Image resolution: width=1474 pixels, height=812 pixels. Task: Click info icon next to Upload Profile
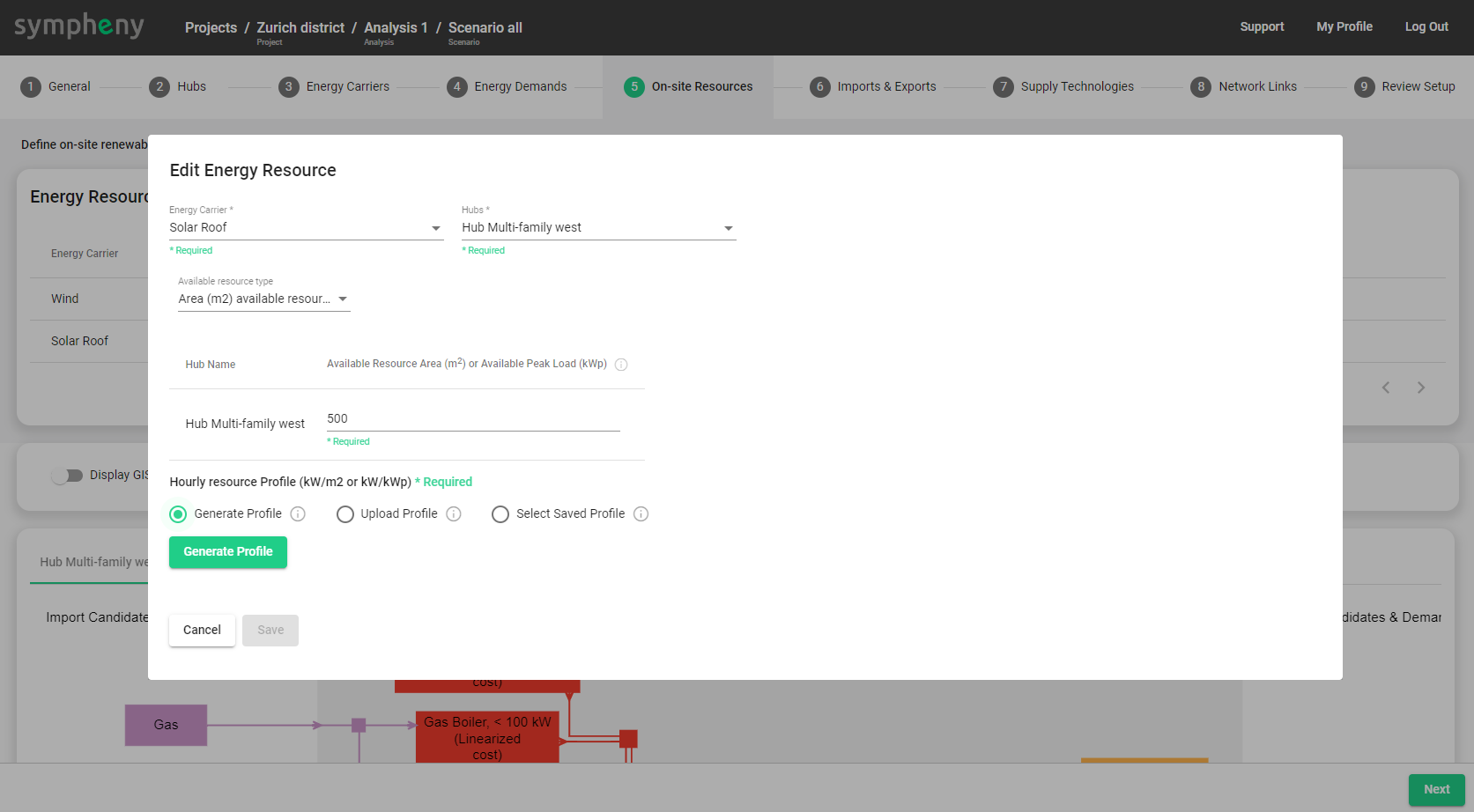(x=454, y=514)
